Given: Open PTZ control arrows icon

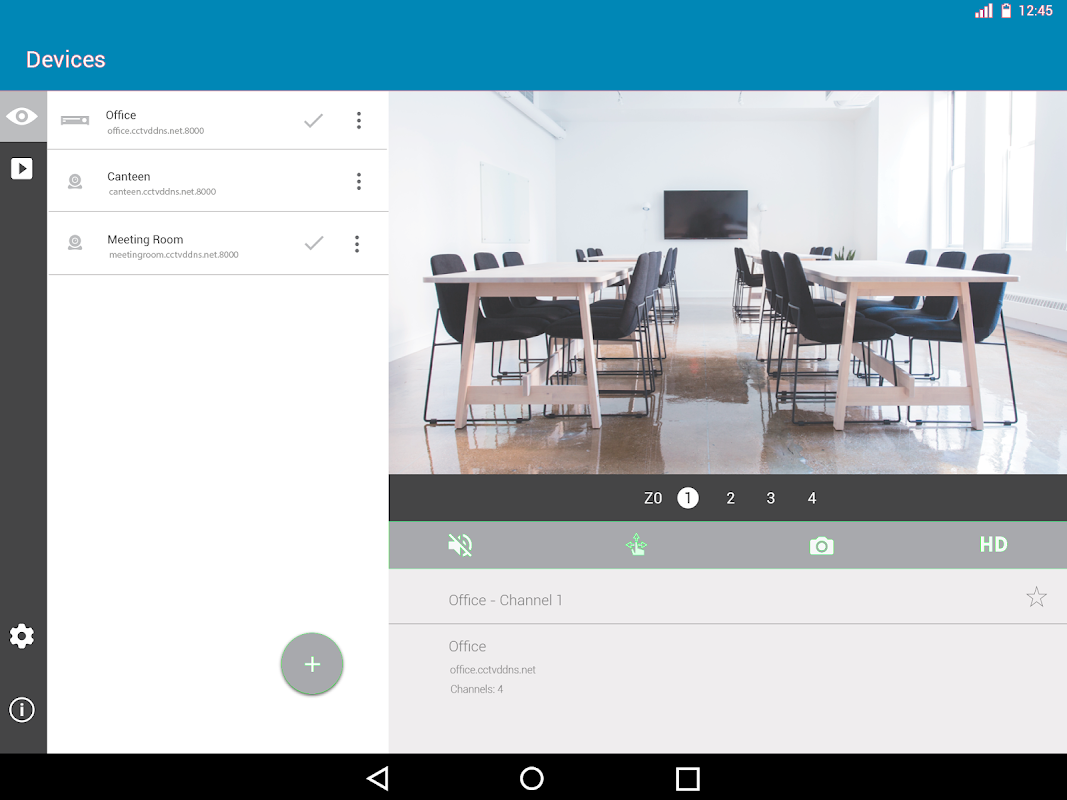Looking at the screenshot, I should [636, 545].
